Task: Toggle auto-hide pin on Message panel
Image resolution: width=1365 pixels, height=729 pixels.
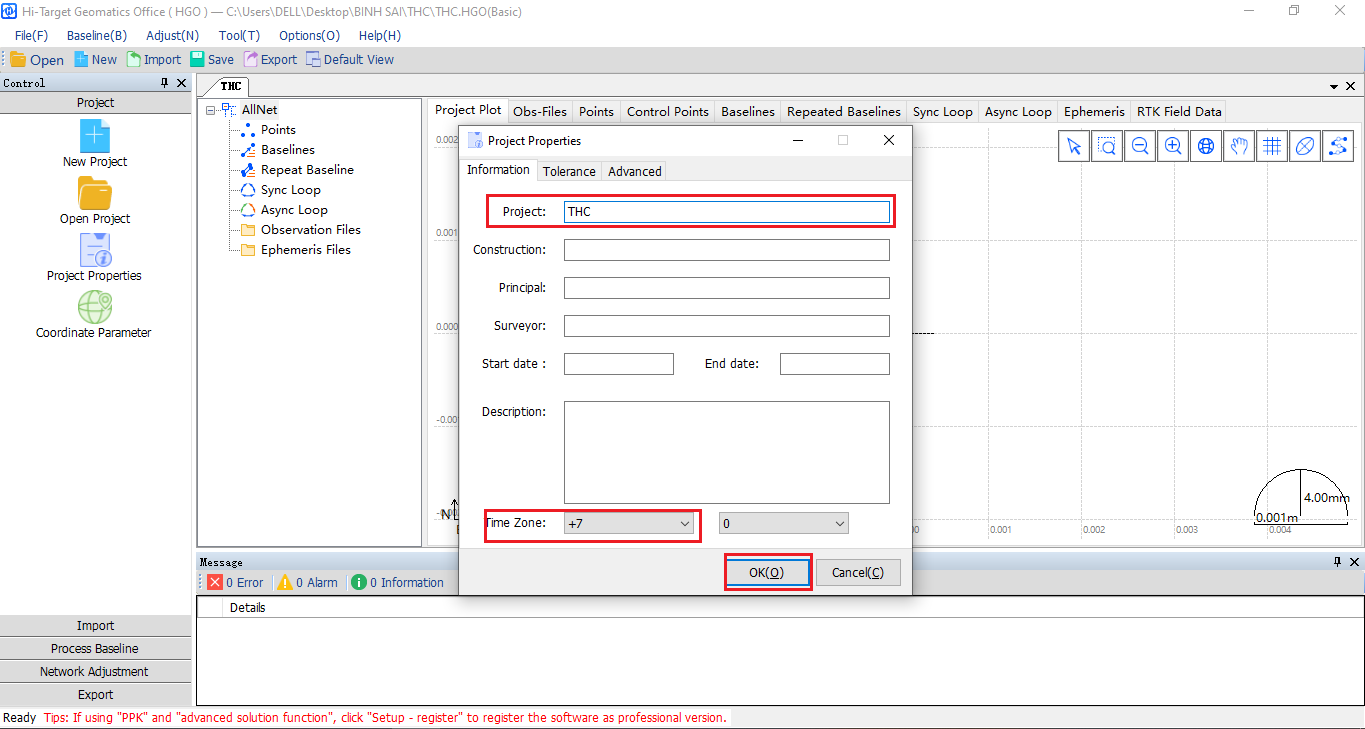Action: point(1338,562)
